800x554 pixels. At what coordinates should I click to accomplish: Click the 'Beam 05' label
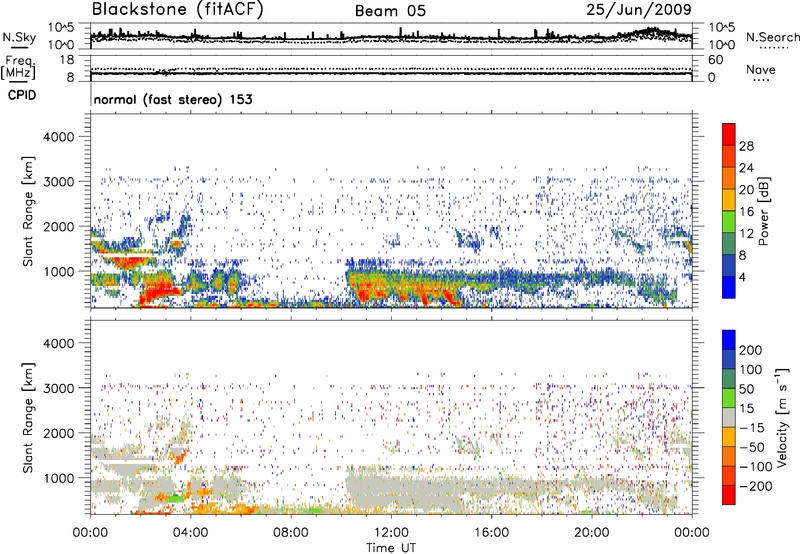390,11
